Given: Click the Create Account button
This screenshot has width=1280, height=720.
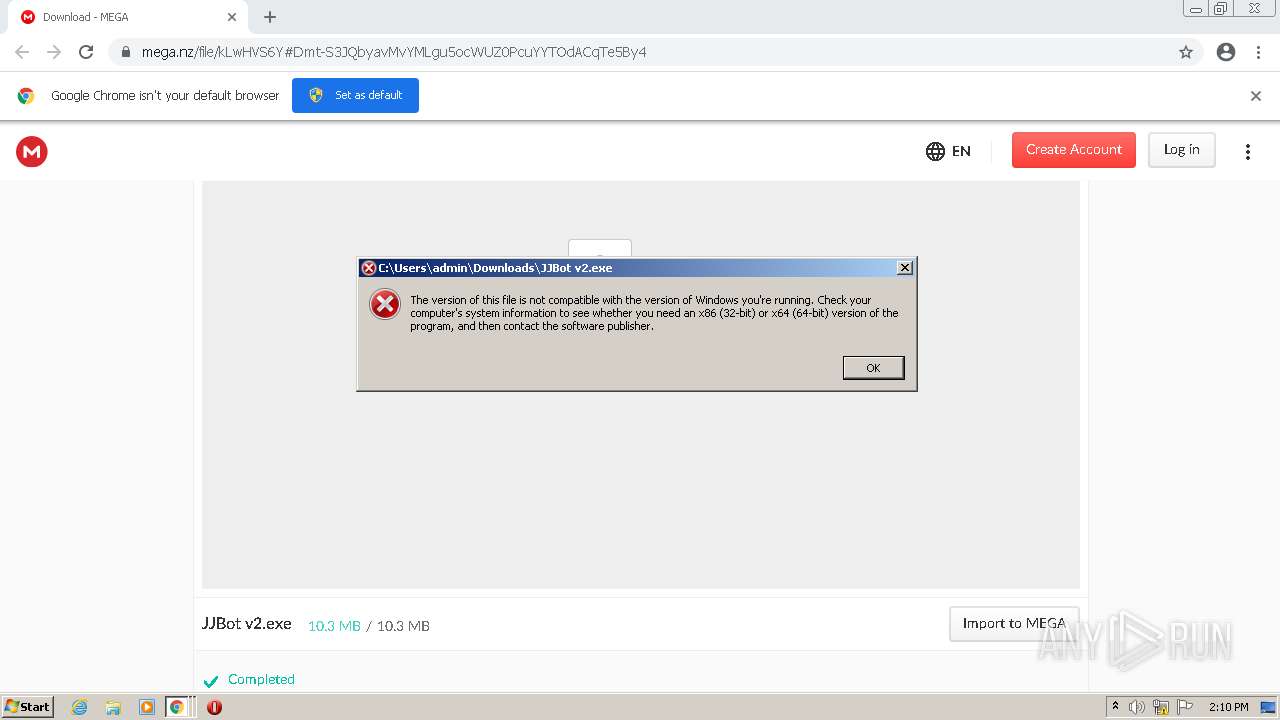Looking at the screenshot, I should point(1073,150).
